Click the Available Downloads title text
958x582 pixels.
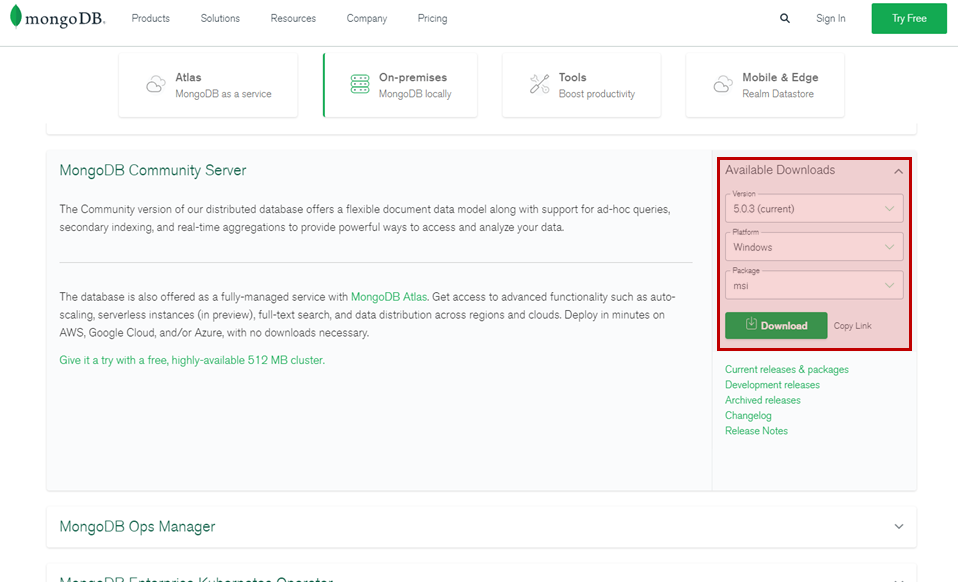pos(780,170)
